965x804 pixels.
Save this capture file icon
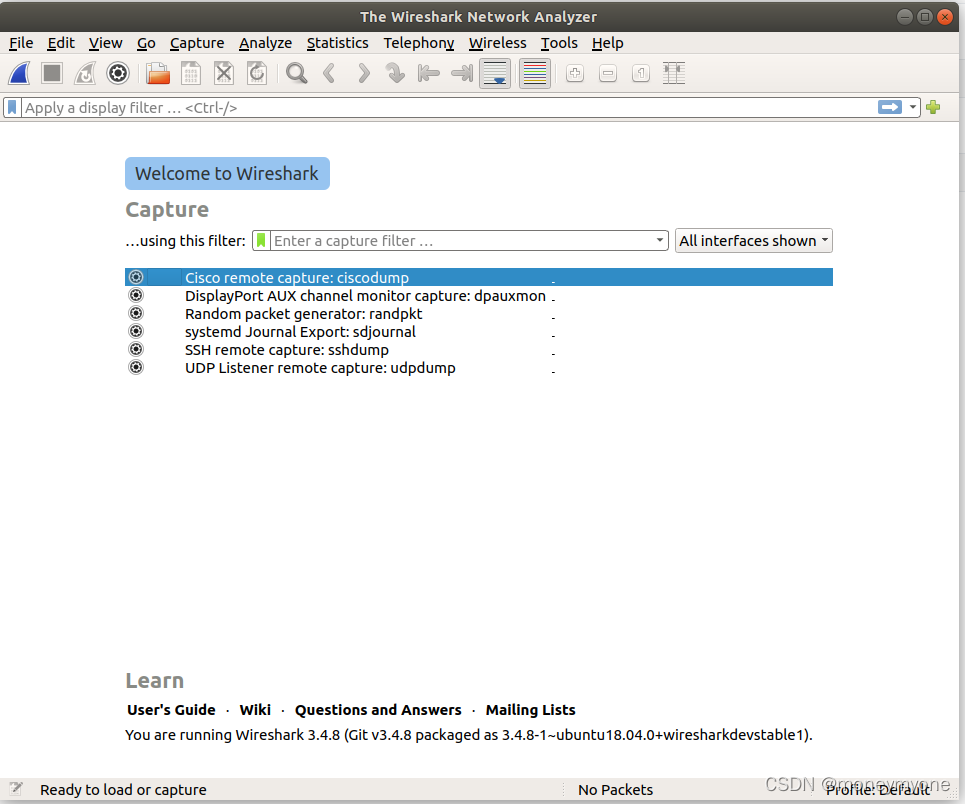[x=191, y=73]
